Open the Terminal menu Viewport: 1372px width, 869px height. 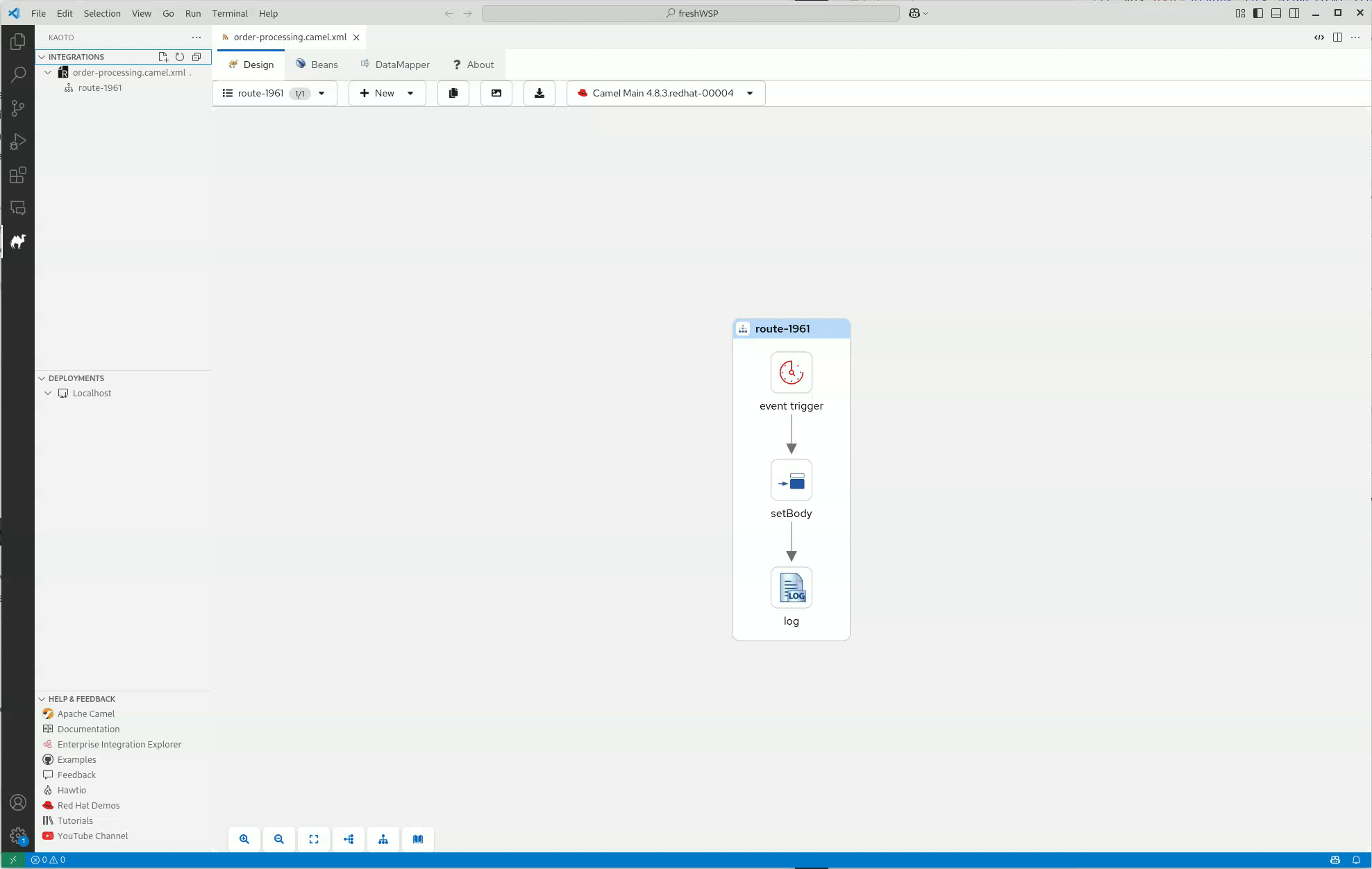coord(230,13)
